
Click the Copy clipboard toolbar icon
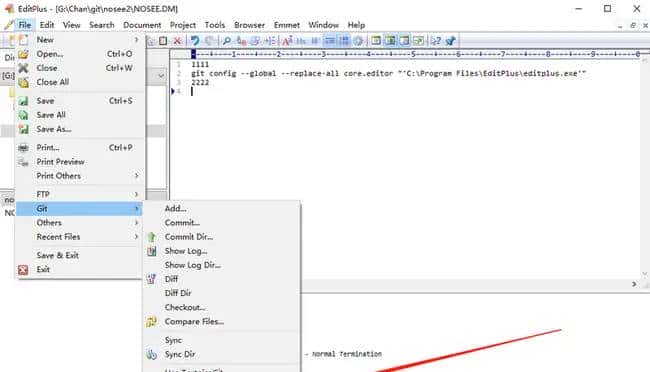click(x=150, y=41)
